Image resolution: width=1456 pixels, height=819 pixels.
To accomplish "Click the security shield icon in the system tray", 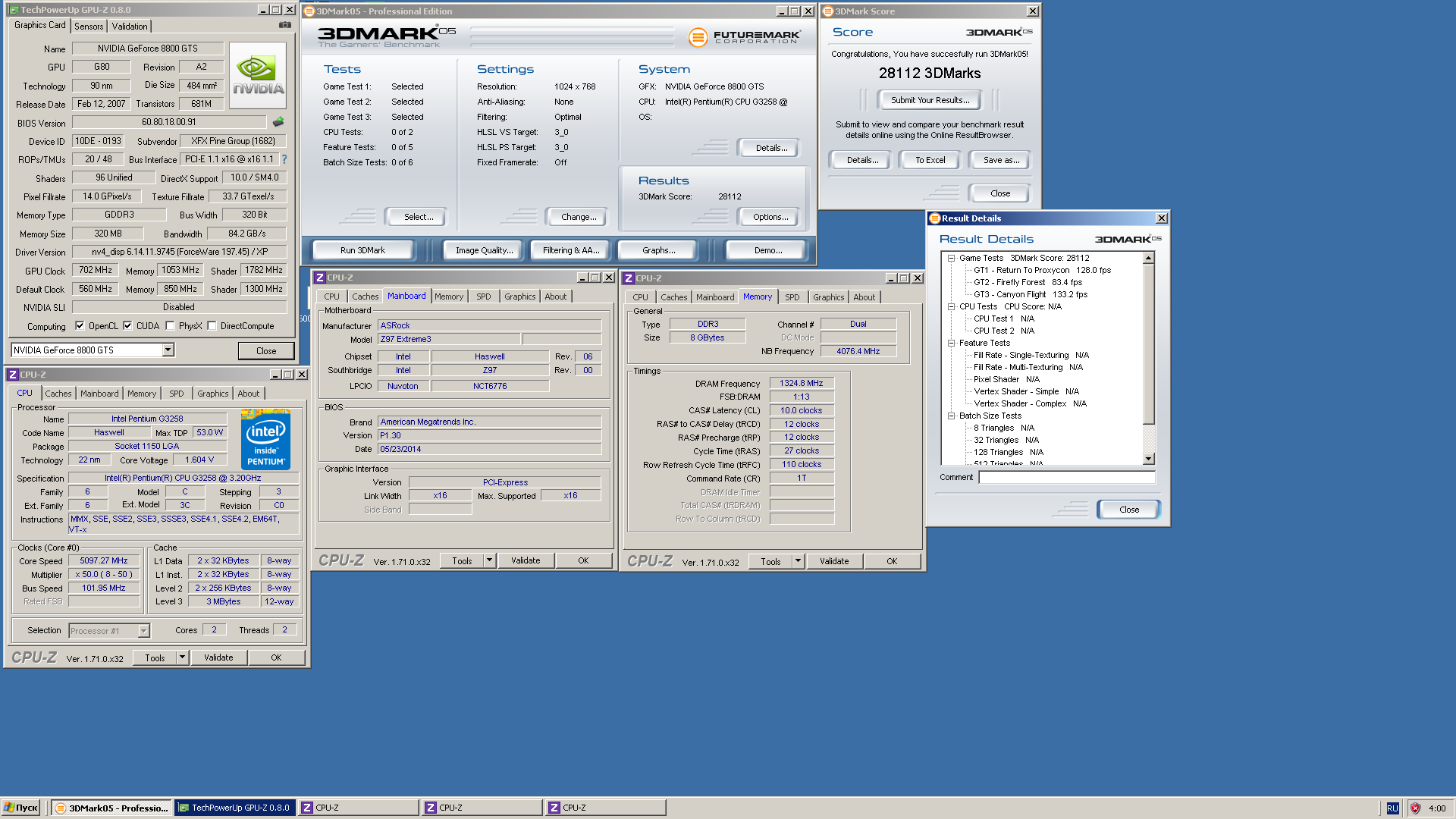I will (x=1414, y=808).
